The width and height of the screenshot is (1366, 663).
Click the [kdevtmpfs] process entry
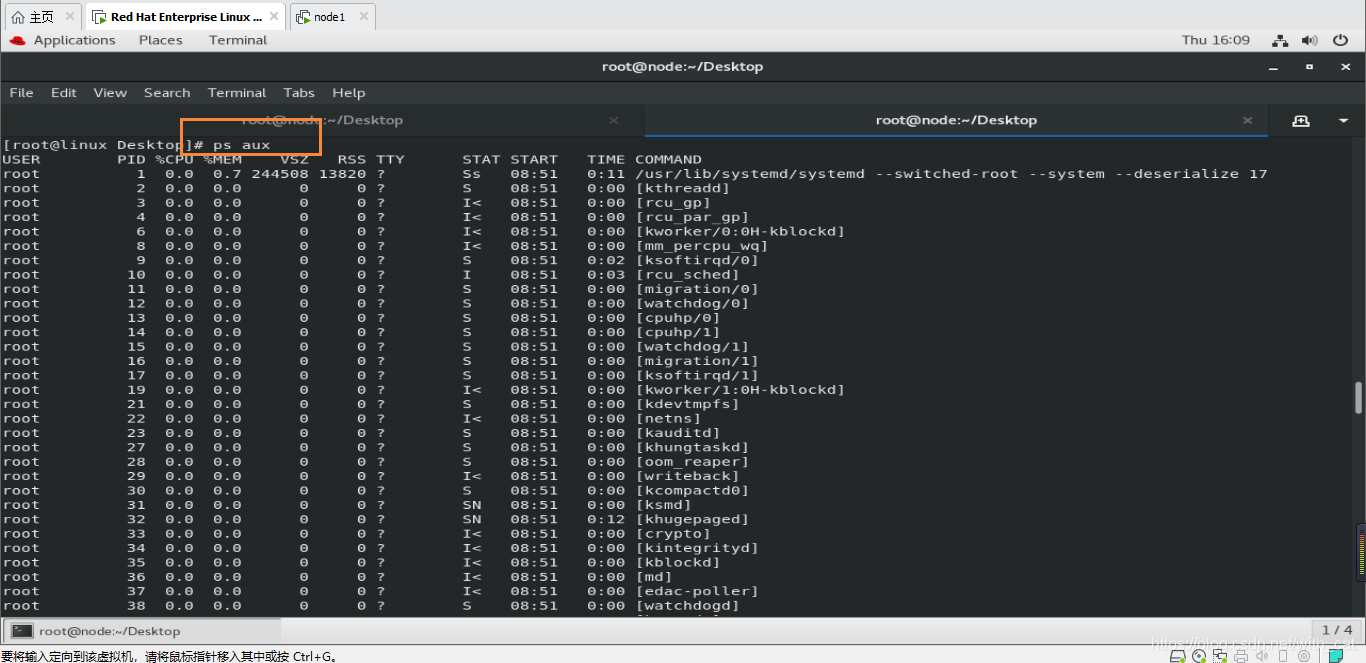click(x=687, y=404)
